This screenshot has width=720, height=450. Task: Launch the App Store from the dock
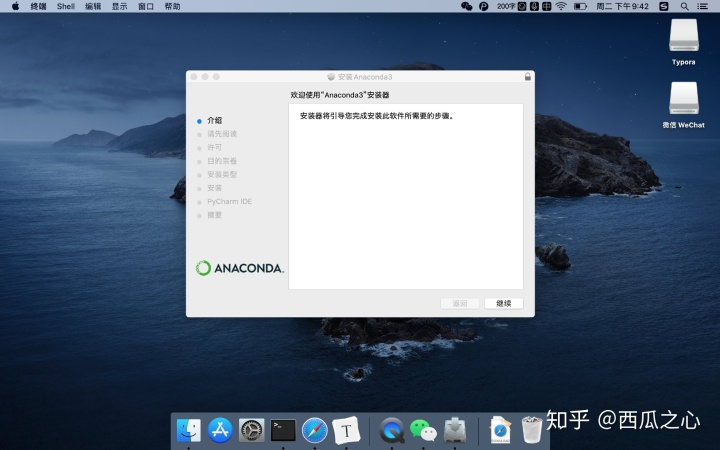coord(220,430)
